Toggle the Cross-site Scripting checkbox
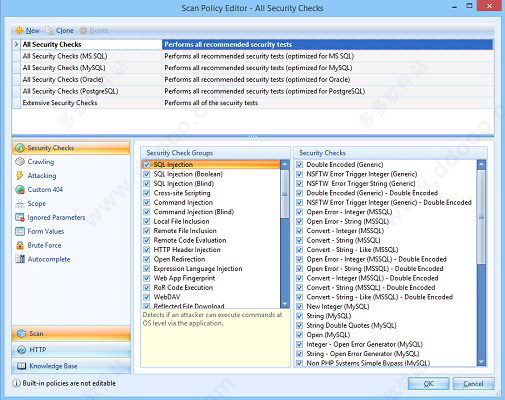This screenshot has width=505, height=400. (x=147, y=193)
